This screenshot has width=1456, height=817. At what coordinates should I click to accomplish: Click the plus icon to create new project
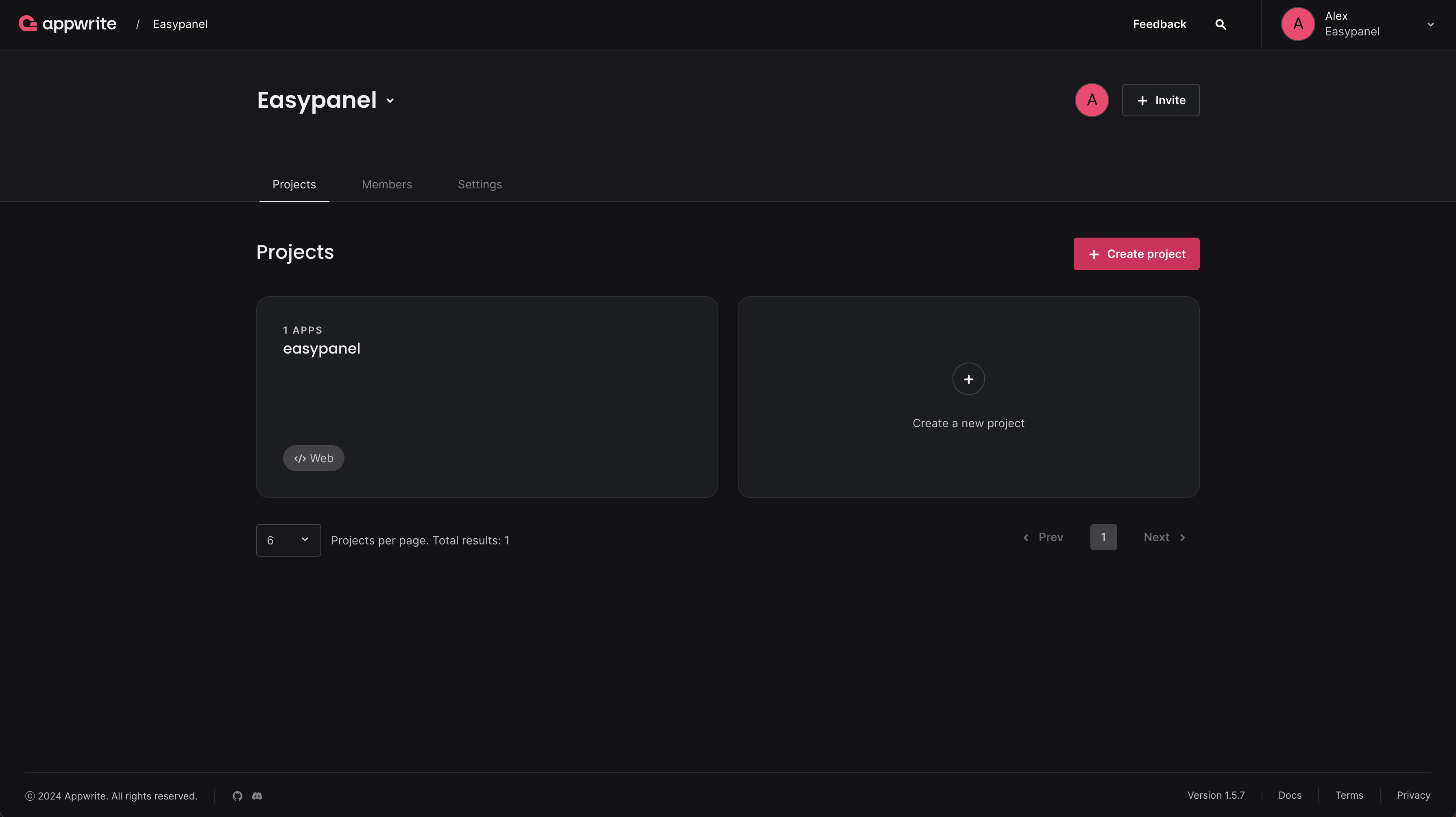click(x=968, y=379)
